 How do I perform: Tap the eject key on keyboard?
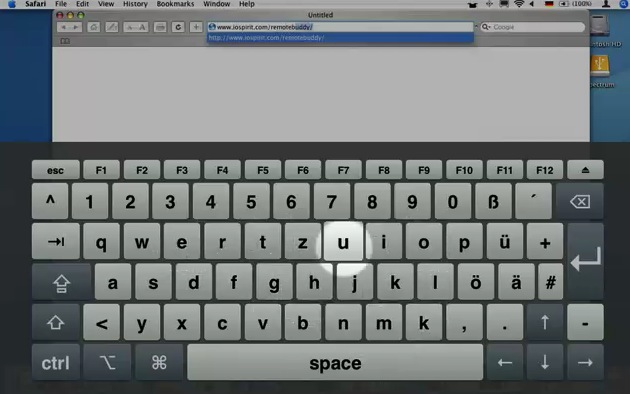[x=585, y=170]
